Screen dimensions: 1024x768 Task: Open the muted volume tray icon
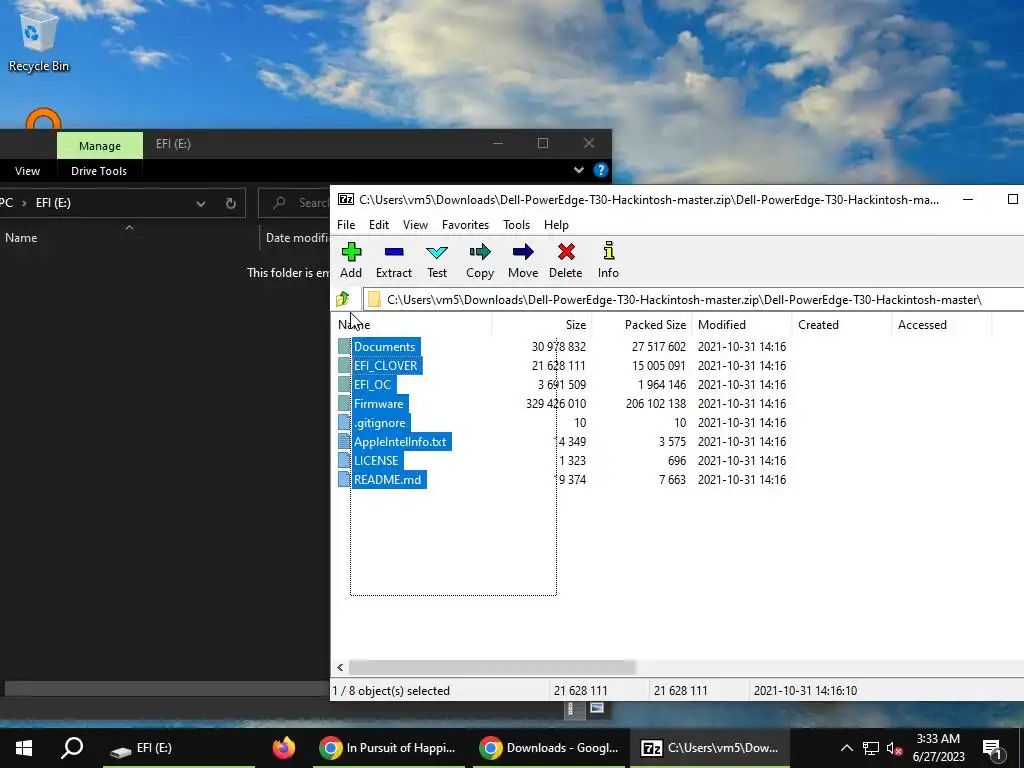point(894,748)
